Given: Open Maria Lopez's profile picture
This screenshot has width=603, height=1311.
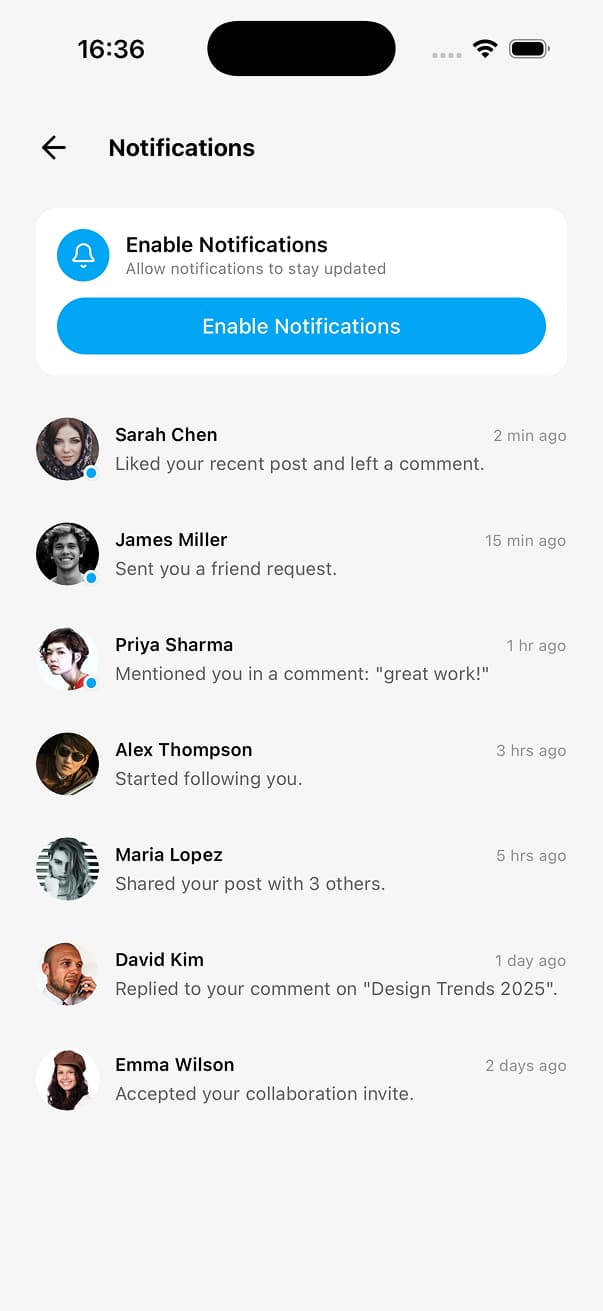Looking at the screenshot, I should 67,869.
